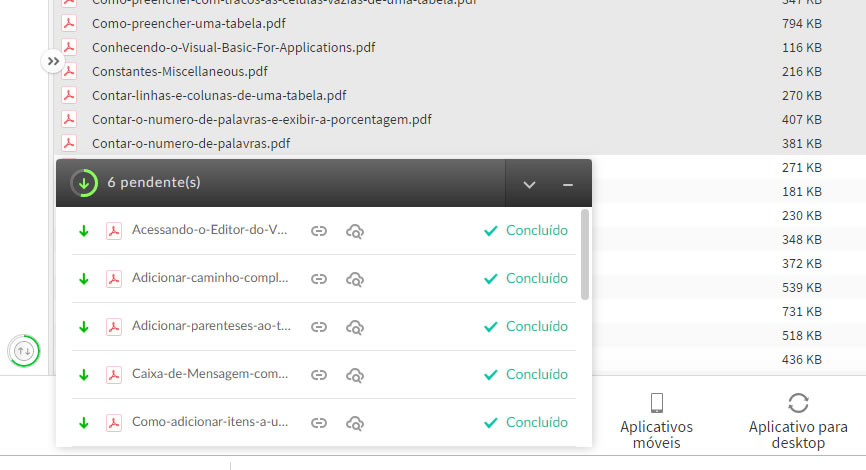The height and width of the screenshot is (470, 866).
Task: Click the circular download progress icon in header
Action: tap(84, 183)
